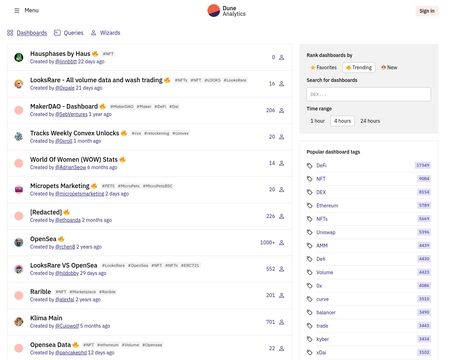Select the AMM popular tag

pos(322,245)
